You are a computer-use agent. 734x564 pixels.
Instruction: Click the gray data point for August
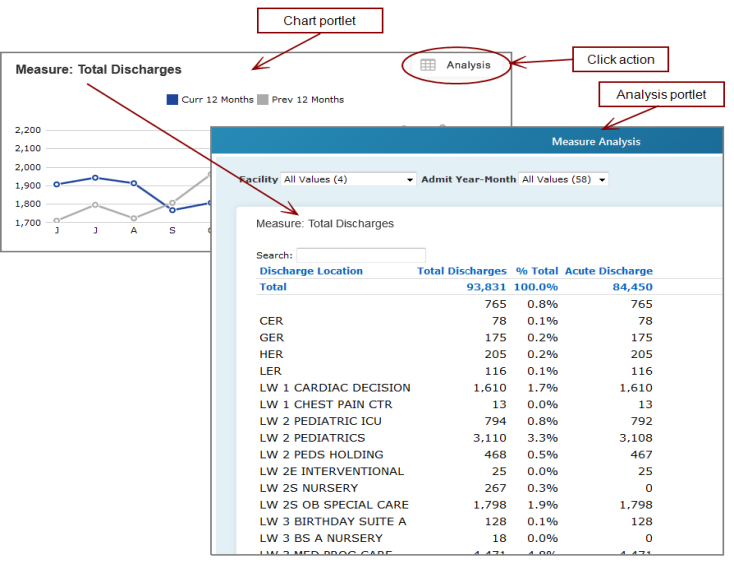point(134,219)
